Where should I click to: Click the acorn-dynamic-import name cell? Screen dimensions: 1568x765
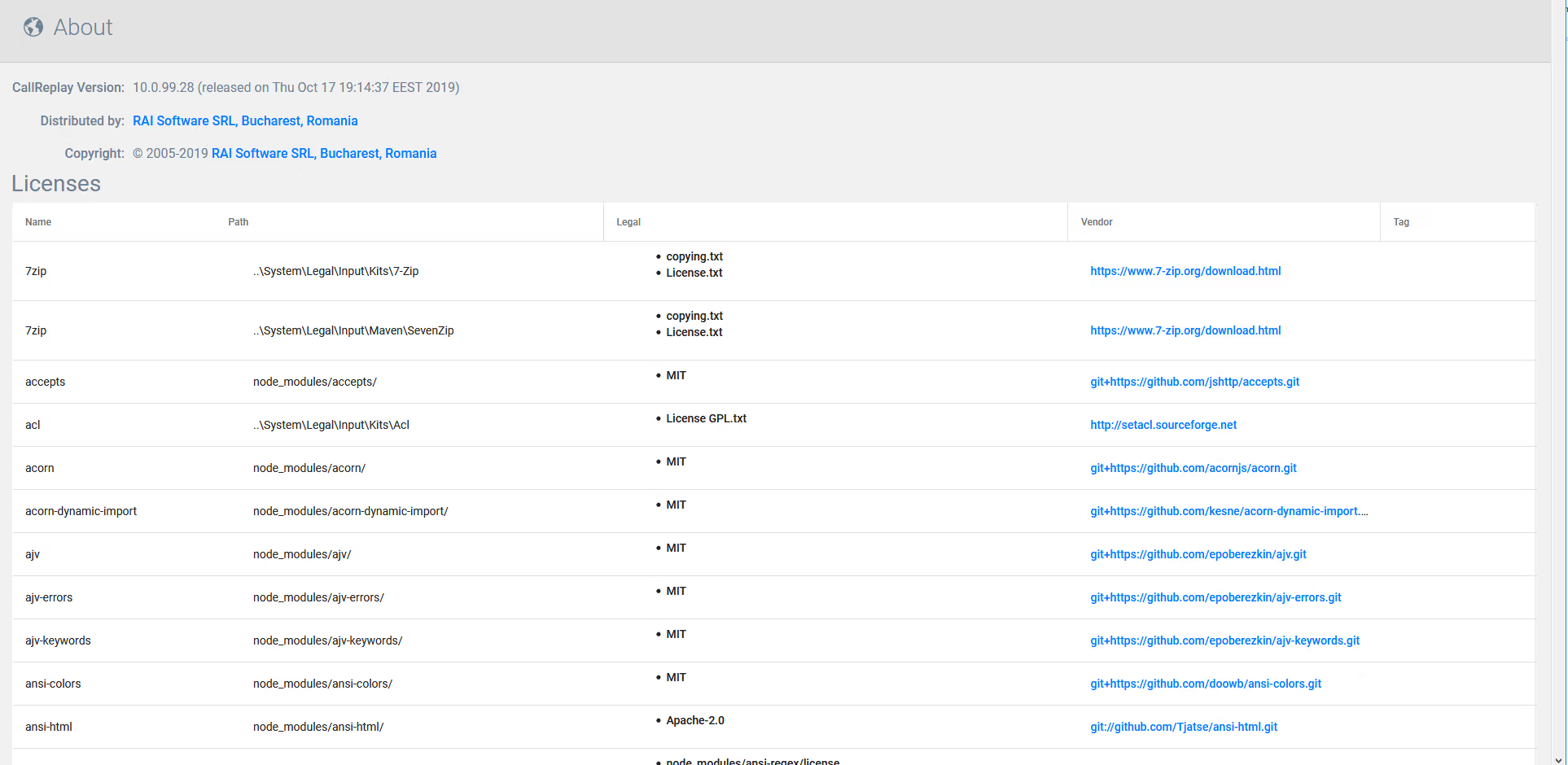click(81, 511)
